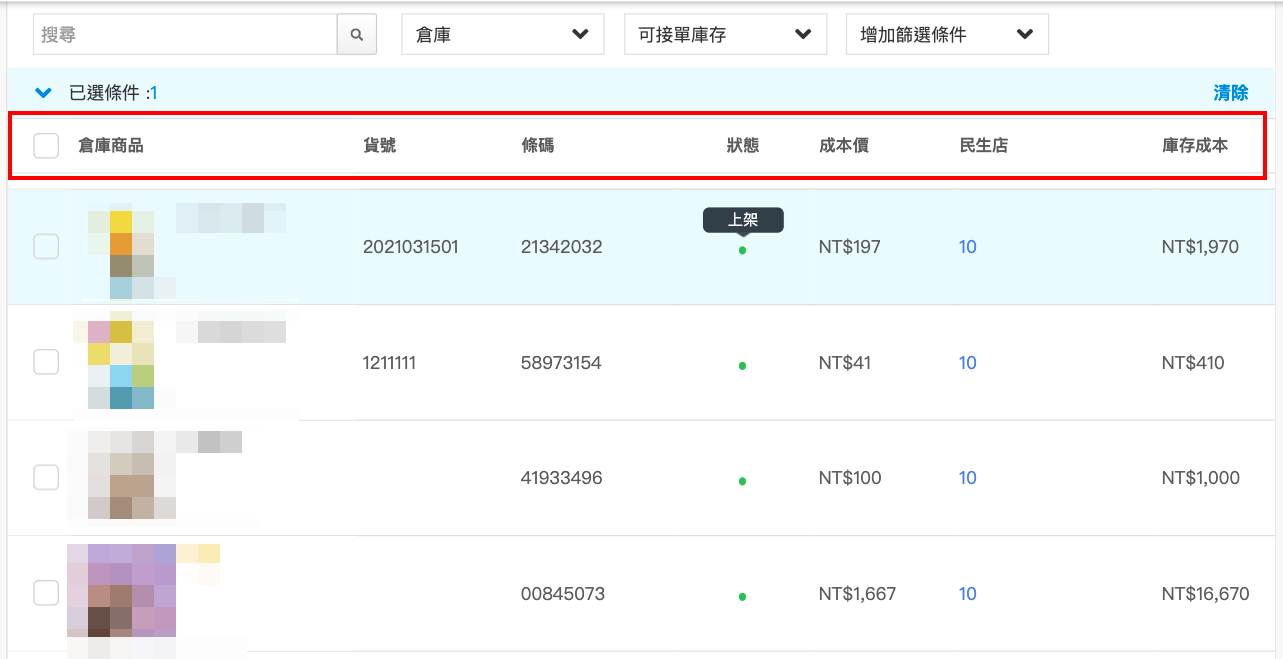Click green status dot for item 41933496
Screen dimensions: 1283x659
(742, 481)
